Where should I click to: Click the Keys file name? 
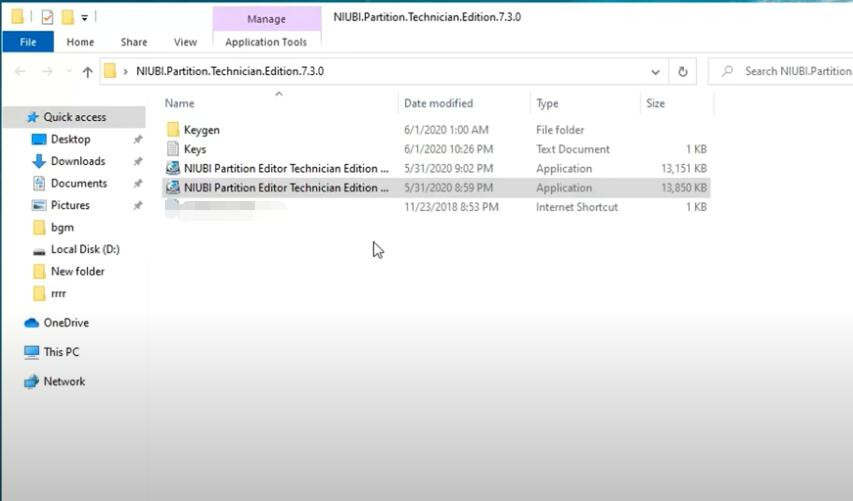[195, 149]
